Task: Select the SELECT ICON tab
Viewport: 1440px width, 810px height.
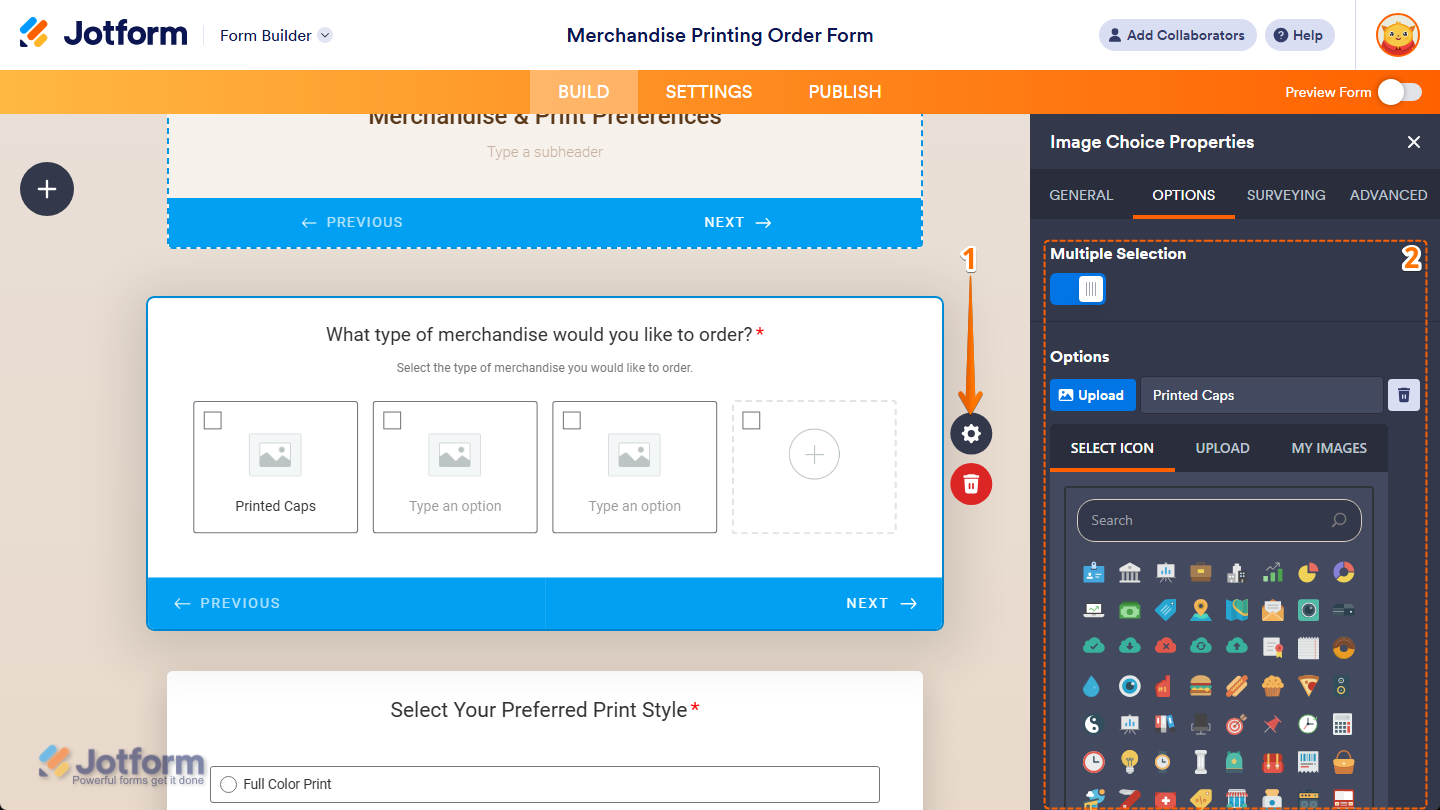Action: coord(1112,448)
